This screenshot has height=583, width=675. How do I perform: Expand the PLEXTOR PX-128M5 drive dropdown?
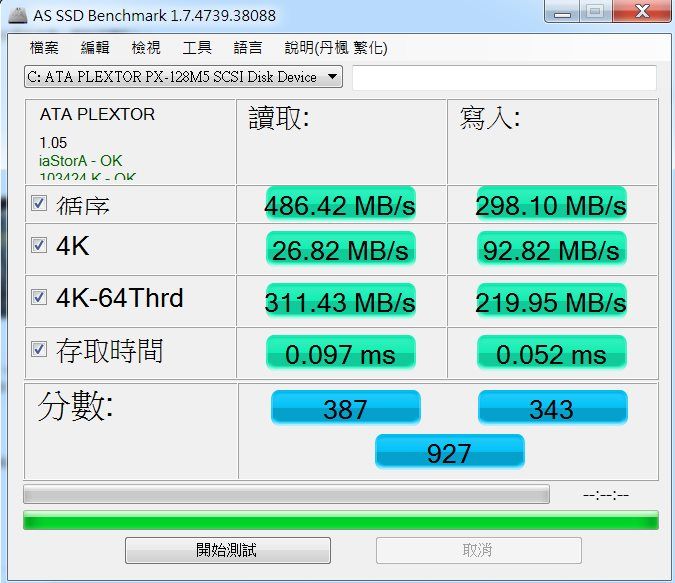click(332, 77)
